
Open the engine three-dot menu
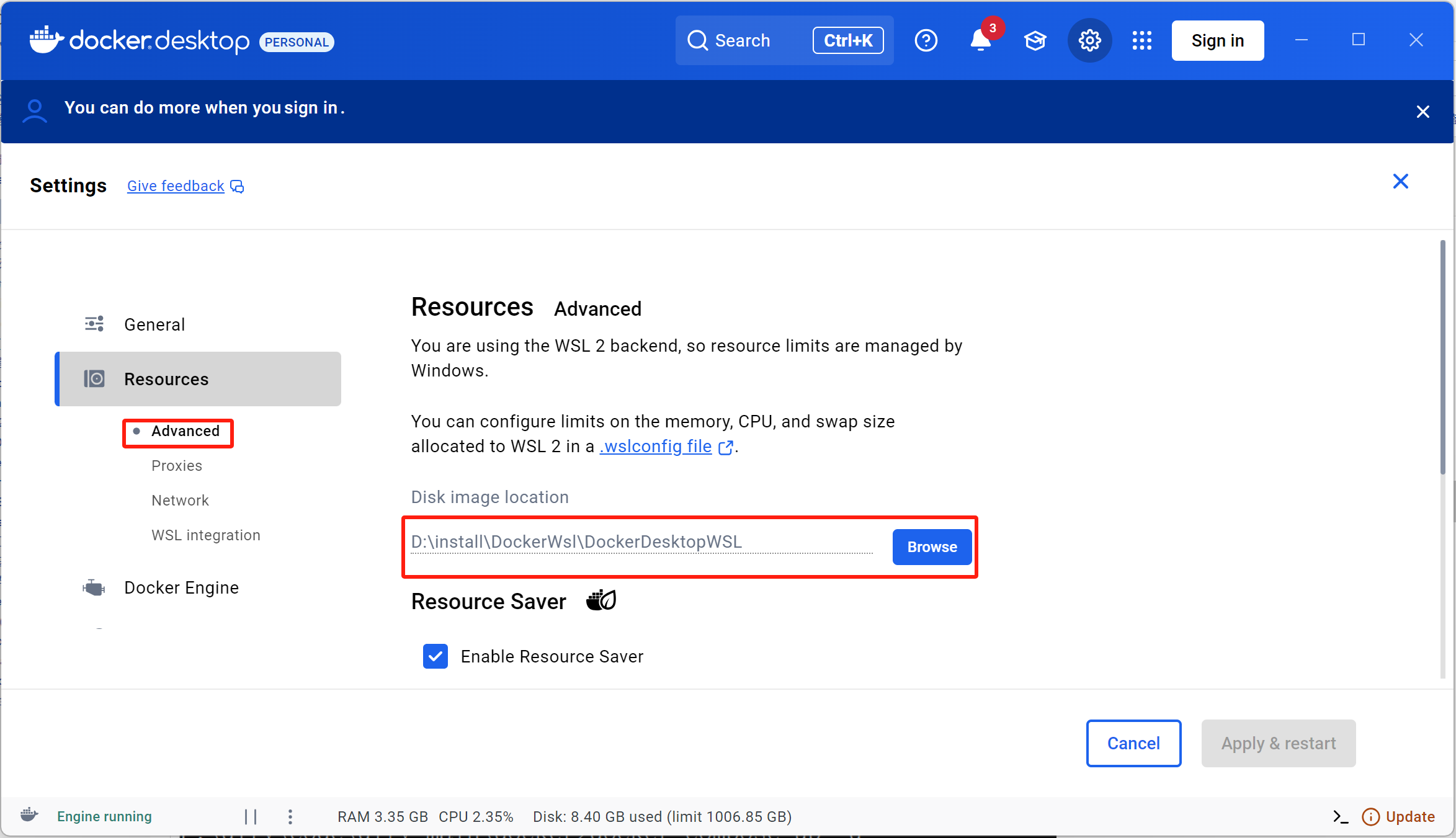tap(290, 817)
